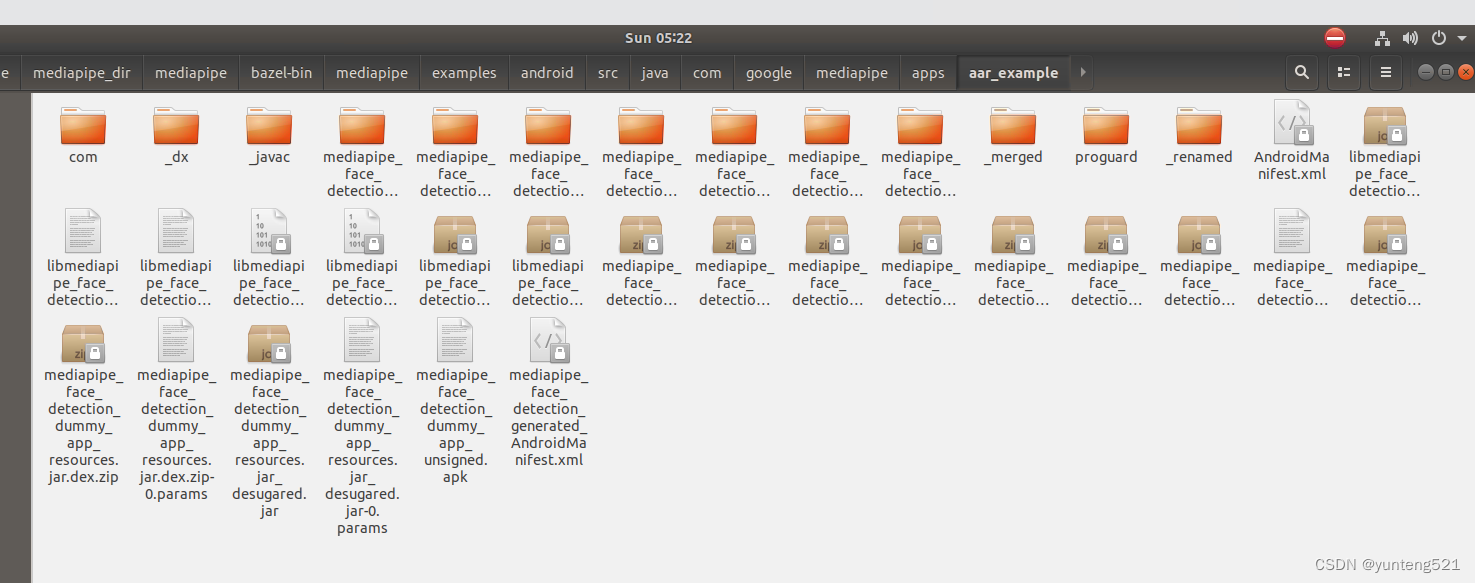Select the jar_desugared.jar-0.params file
Viewport: 1475px width, 583px height.
point(362,428)
